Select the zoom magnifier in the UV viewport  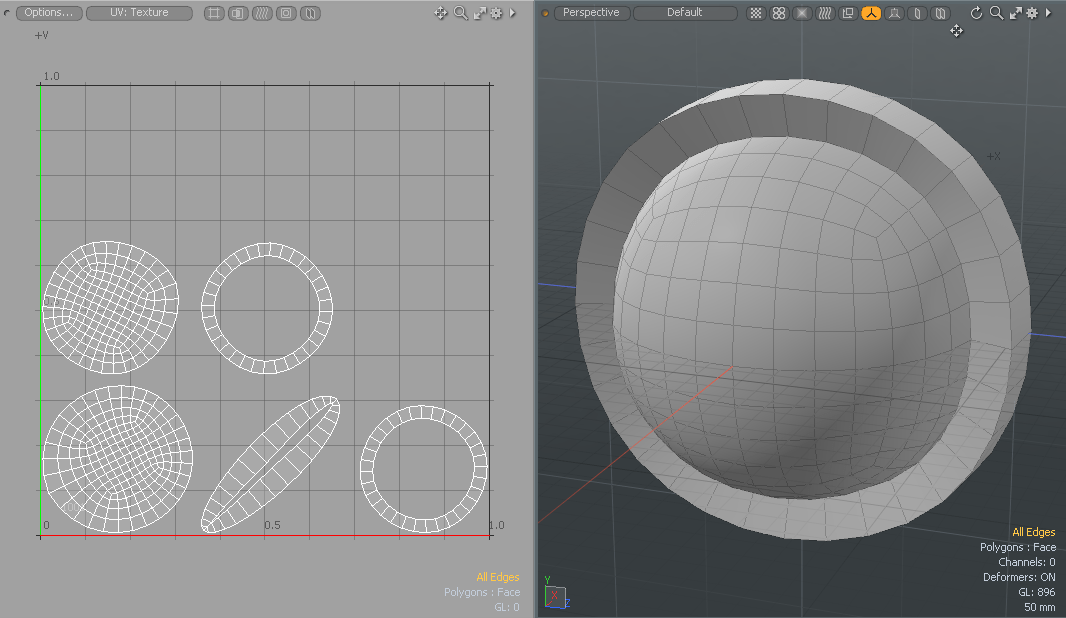(460, 12)
